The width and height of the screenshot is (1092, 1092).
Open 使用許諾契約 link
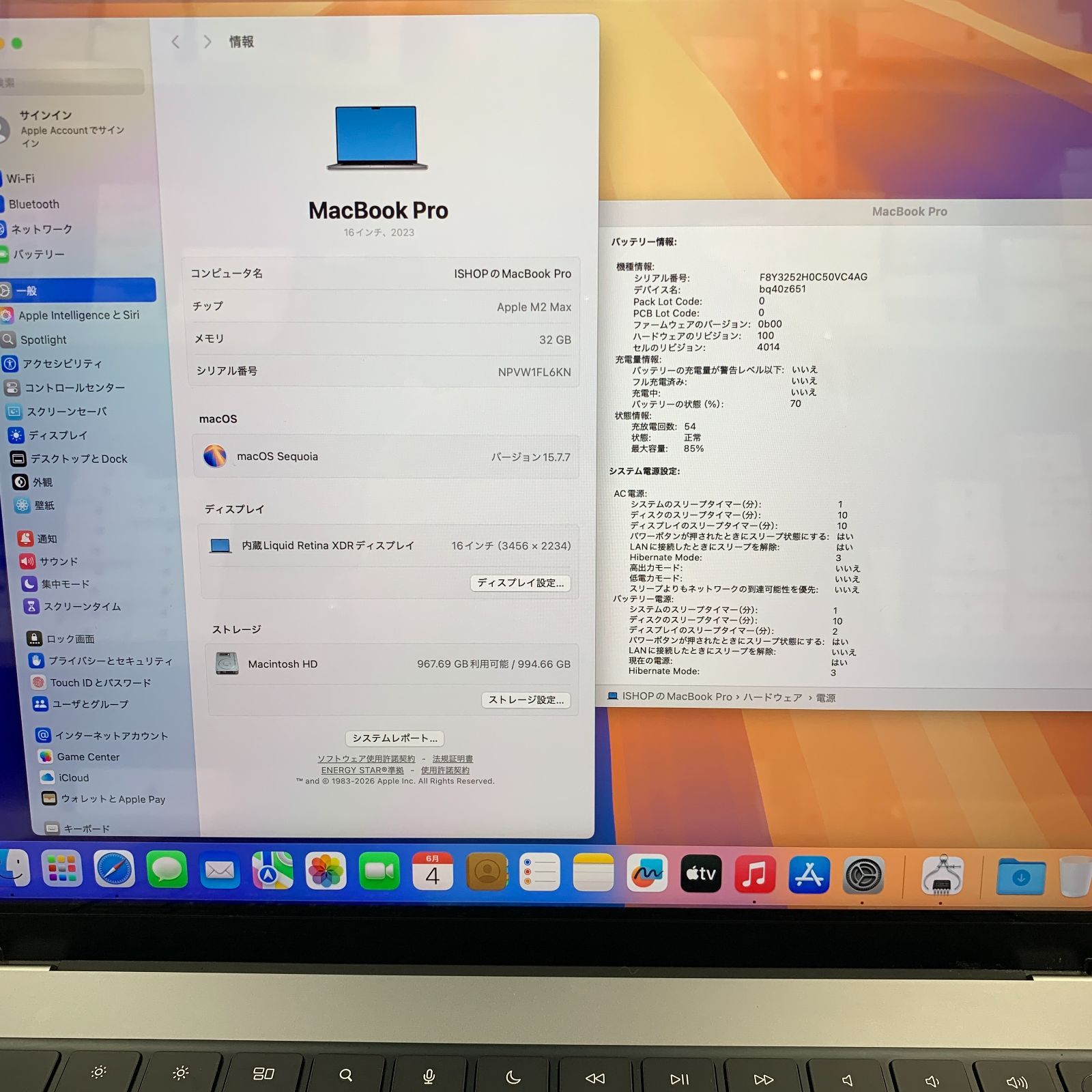pyautogui.click(x=445, y=771)
